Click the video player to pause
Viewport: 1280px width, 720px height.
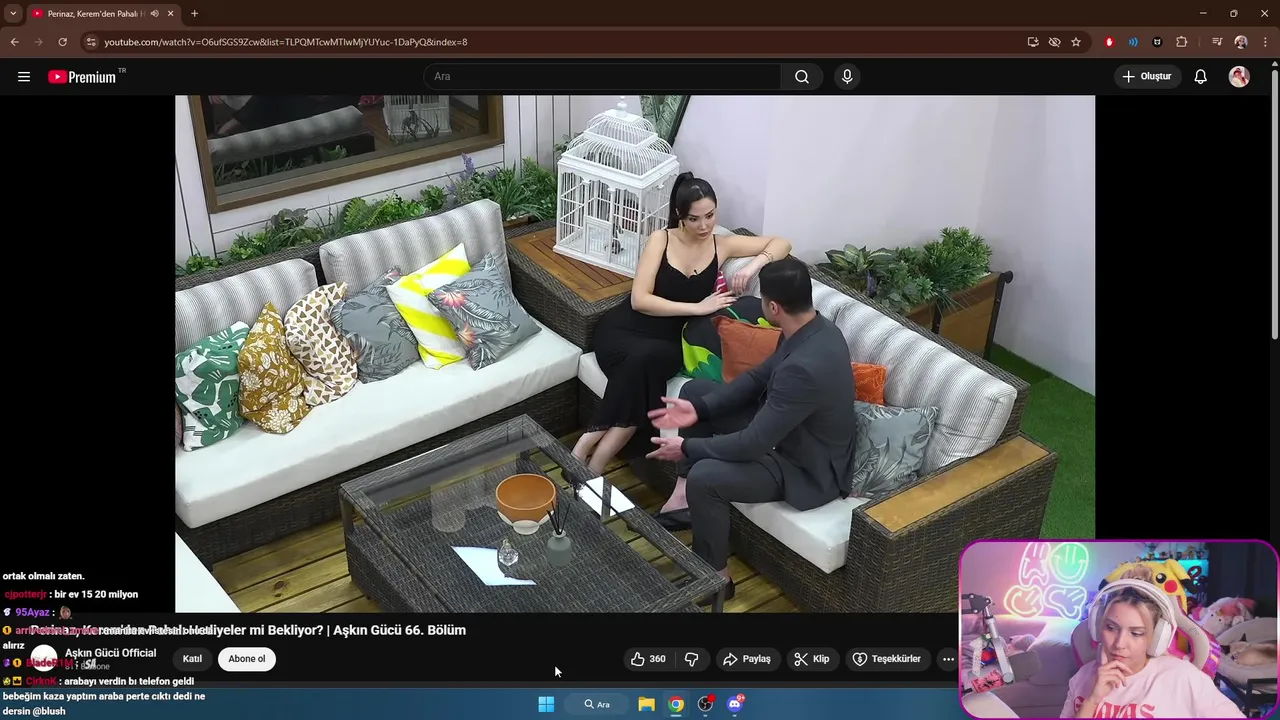(x=635, y=353)
